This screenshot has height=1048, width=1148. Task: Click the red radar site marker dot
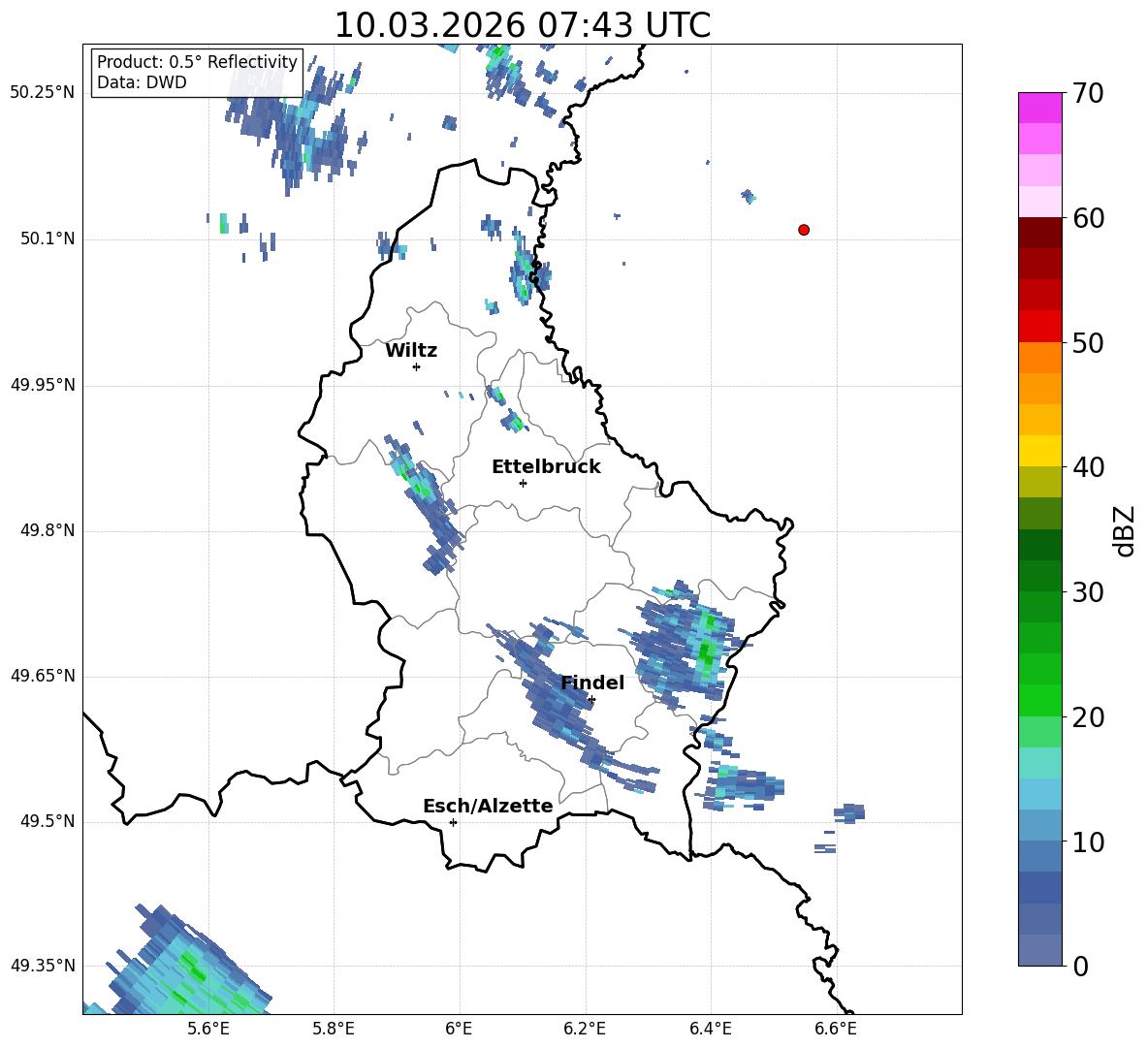(804, 230)
